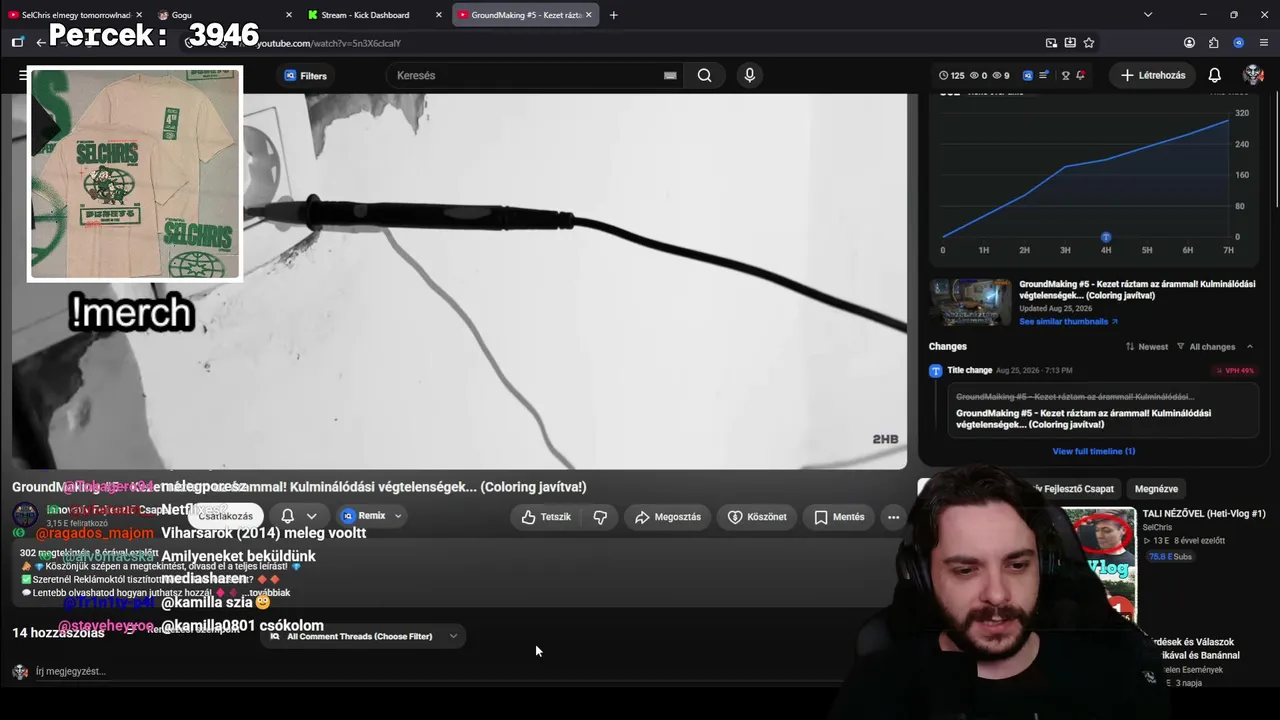The height and width of the screenshot is (720, 1280).
Task: Save the video with Mentés
Action: pos(839,517)
